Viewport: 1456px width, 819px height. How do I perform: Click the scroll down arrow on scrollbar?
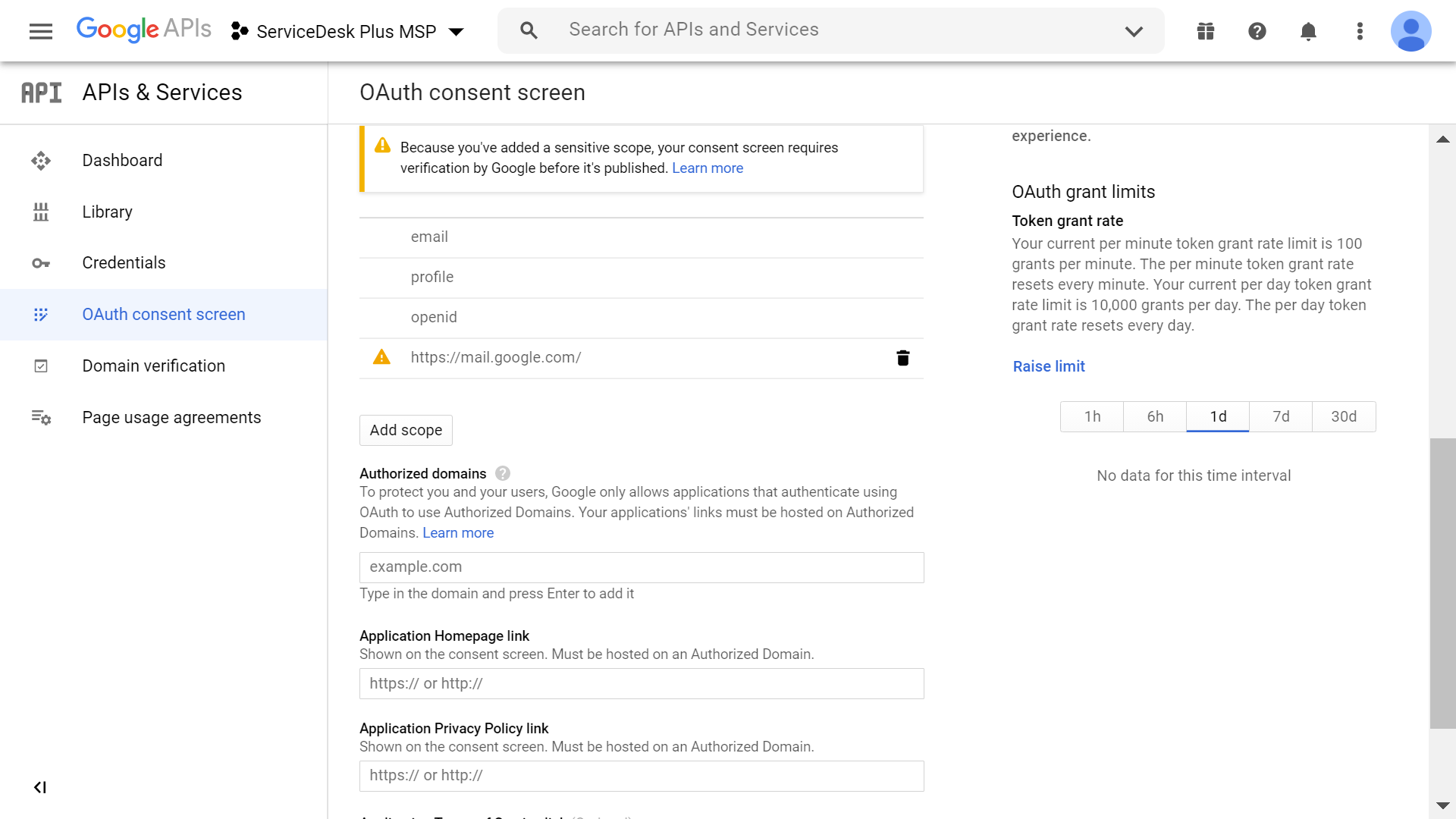1442,805
